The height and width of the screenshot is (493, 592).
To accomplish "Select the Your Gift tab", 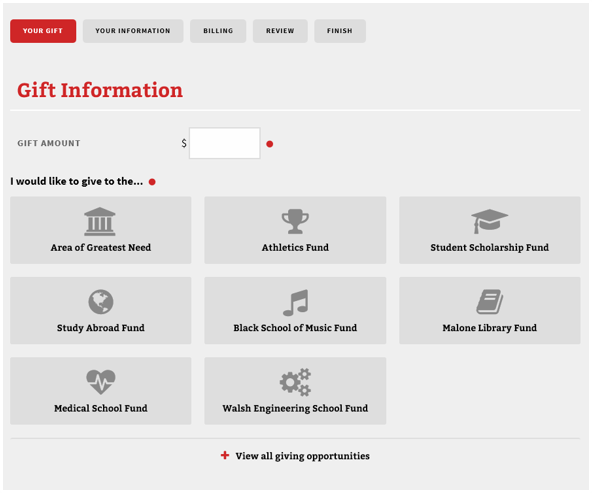I will pyautogui.click(x=43, y=31).
